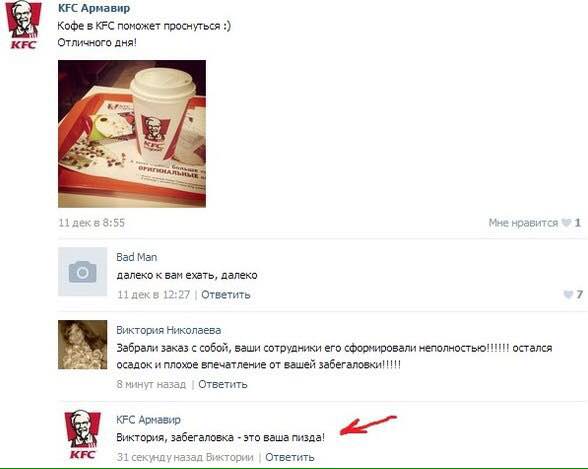Open Виктория Николаева's avatar photo

pos(82,345)
